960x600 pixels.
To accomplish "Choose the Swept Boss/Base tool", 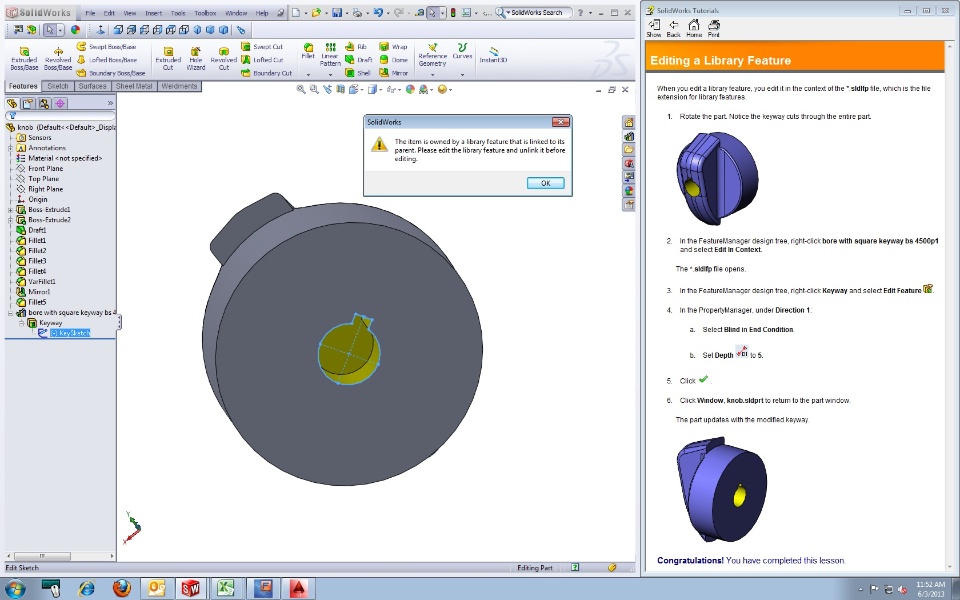I will [x=107, y=47].
